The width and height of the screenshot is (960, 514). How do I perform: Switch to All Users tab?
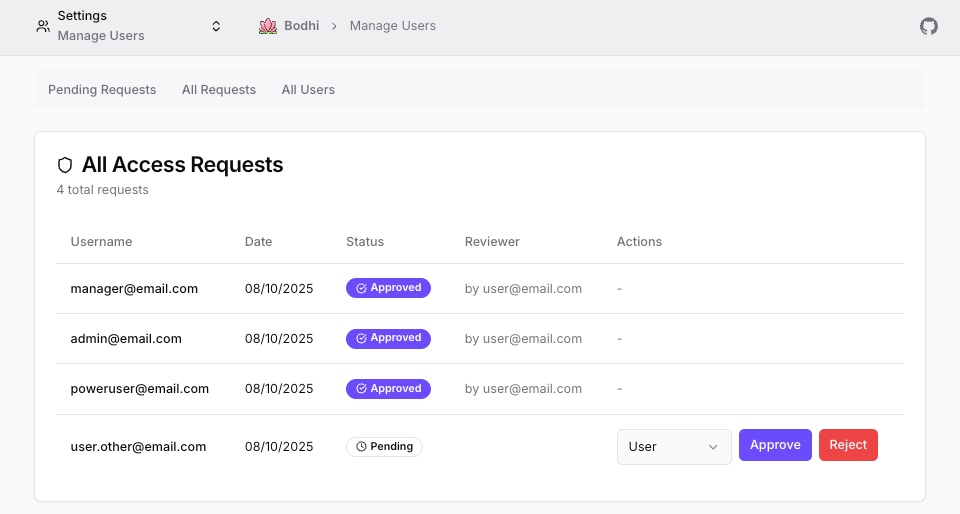click(x=308, y=90)
